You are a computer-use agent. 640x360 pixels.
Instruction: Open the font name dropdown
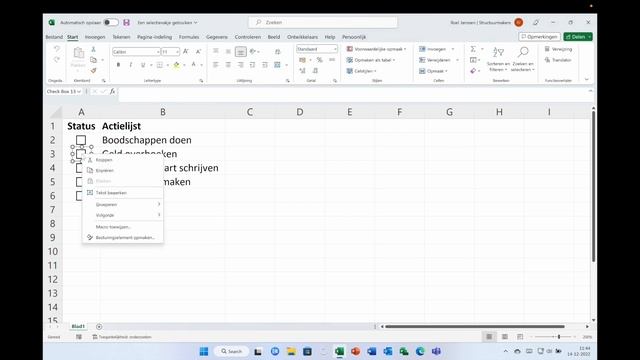click(x=158, y=52)
